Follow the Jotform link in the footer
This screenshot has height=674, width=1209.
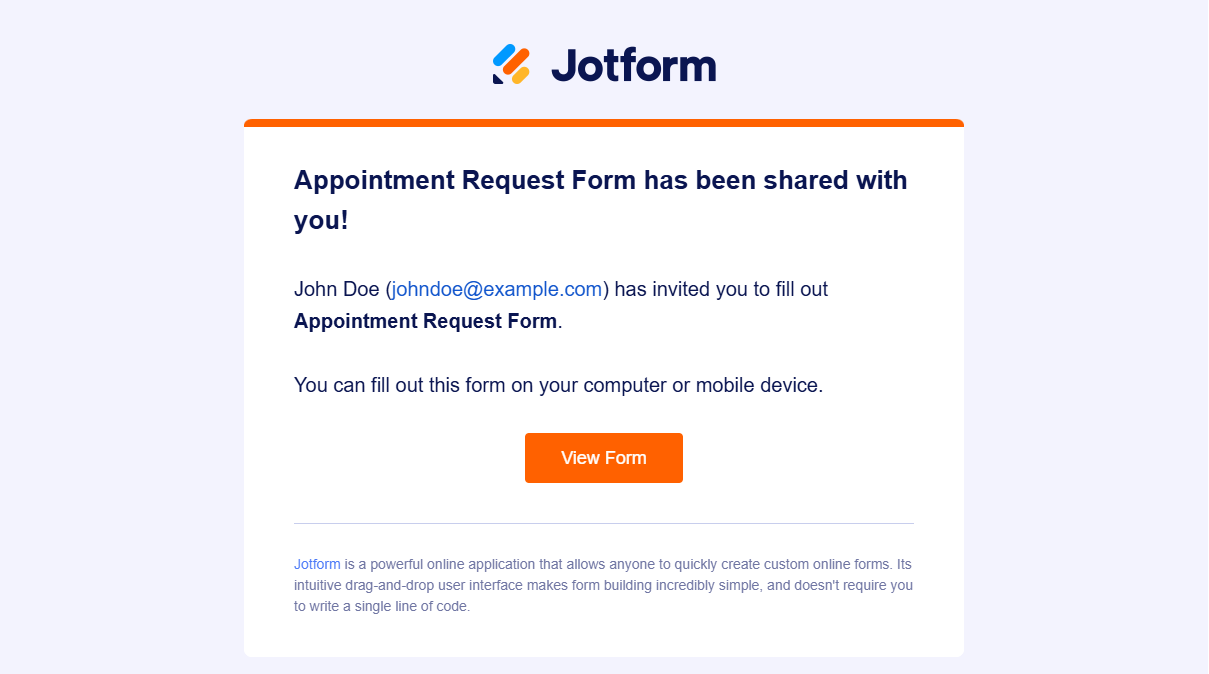pyautogui.click(x=317, y=564)
